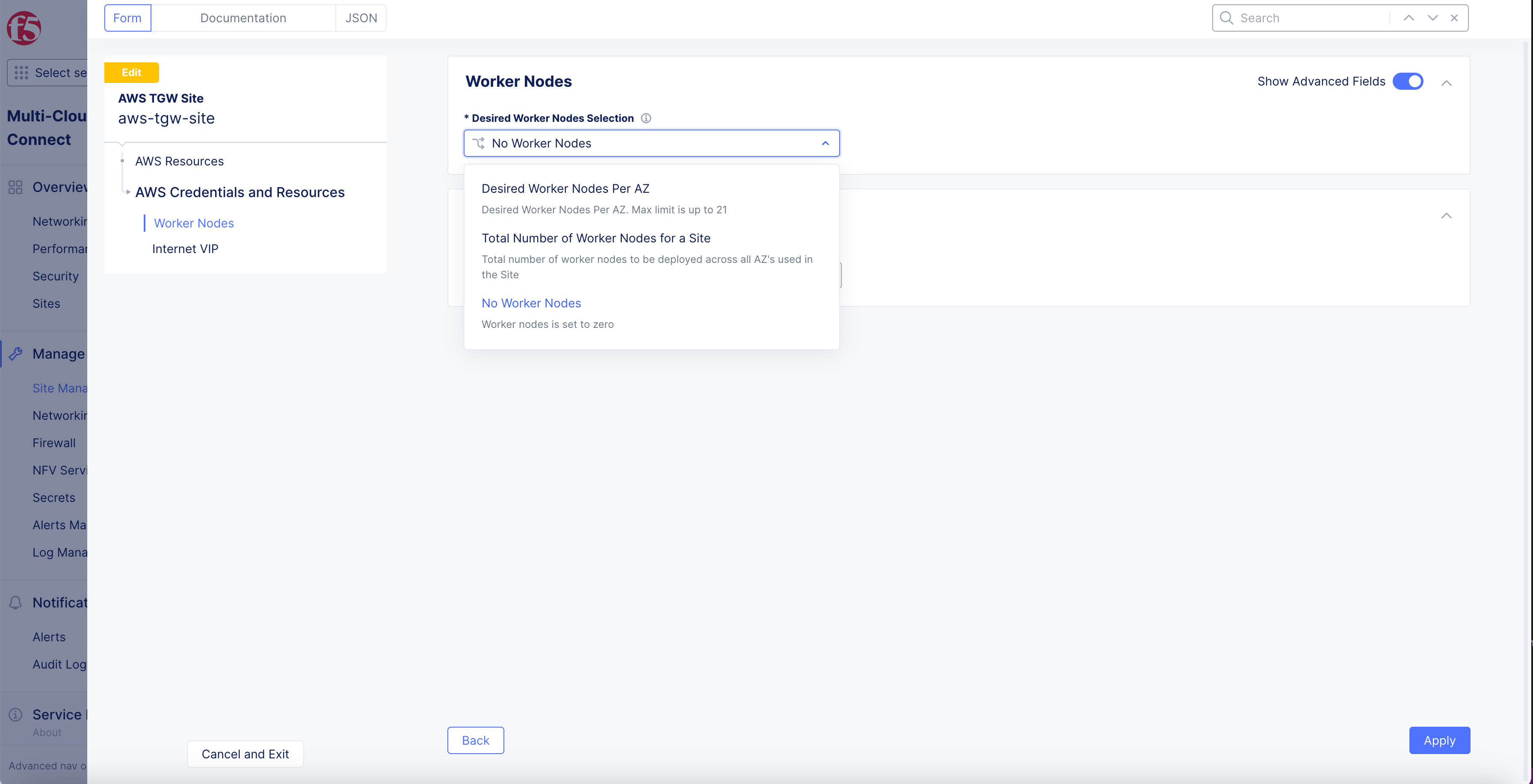This screenshot has width=1533, height=784.
Task: Click the Service Info circle icon
Action: click(15, 714)
